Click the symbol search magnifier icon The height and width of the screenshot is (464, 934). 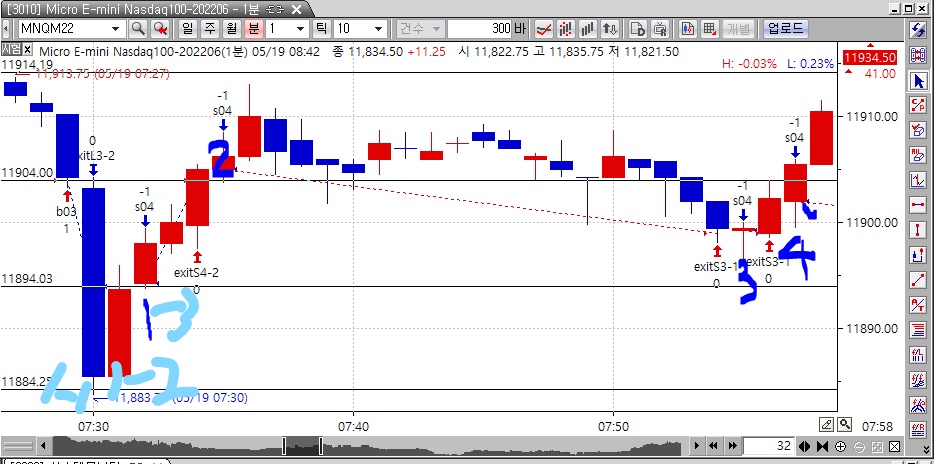(137, 28)
